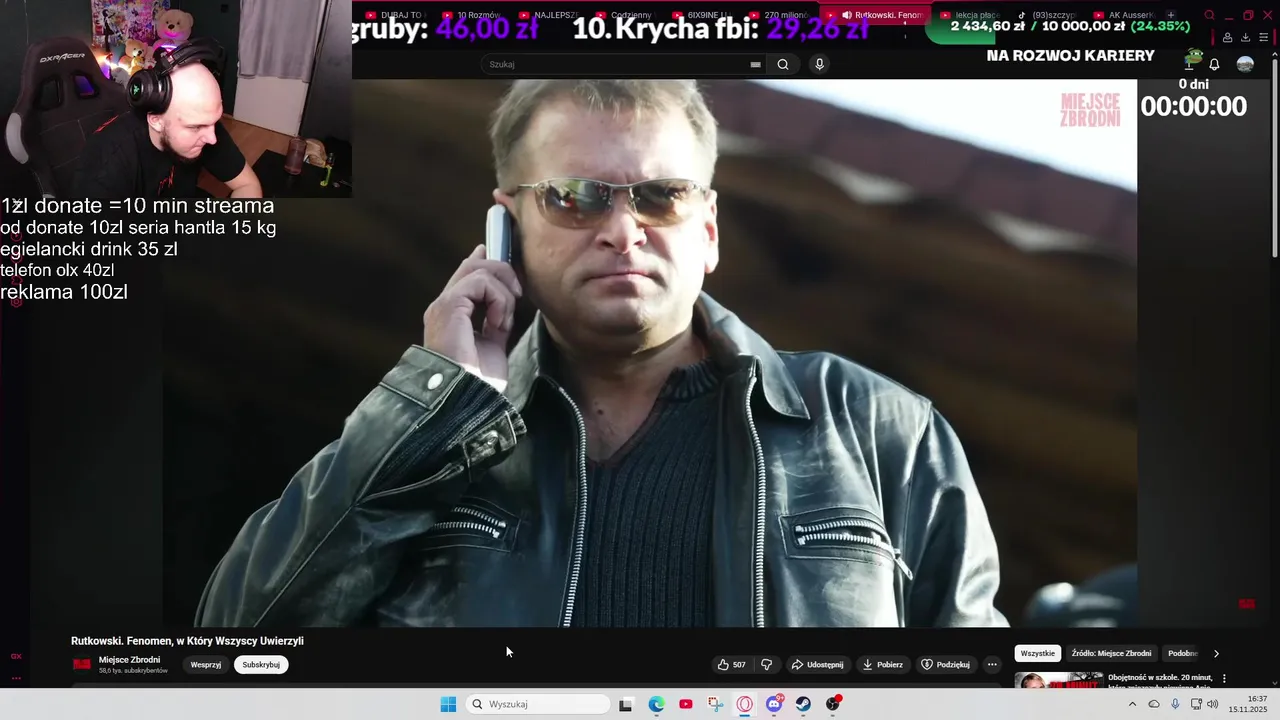Open Task View on the taskbar
The height and width of the screenshot is (720, 1280).
tap(625, 704)
